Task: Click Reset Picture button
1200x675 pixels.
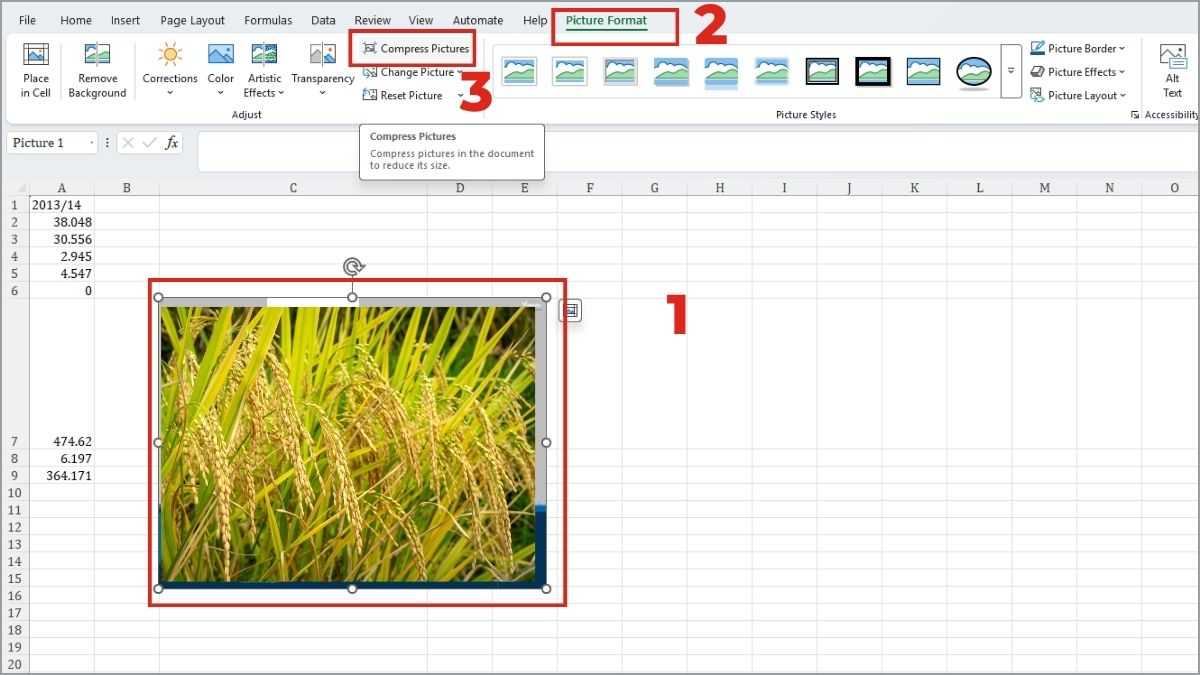Action: click(402, 95)
